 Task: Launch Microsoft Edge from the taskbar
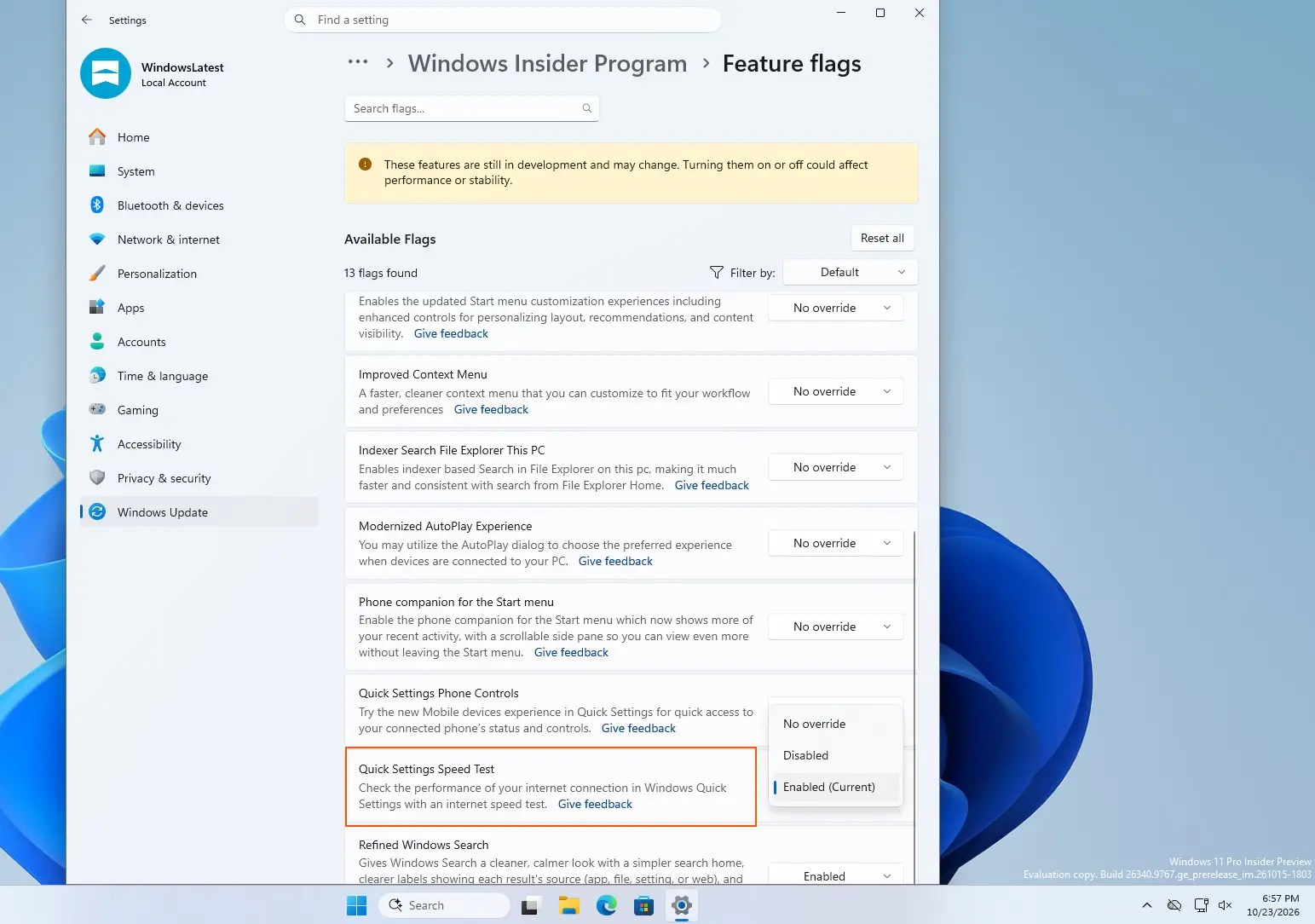(x=606, y=905)
